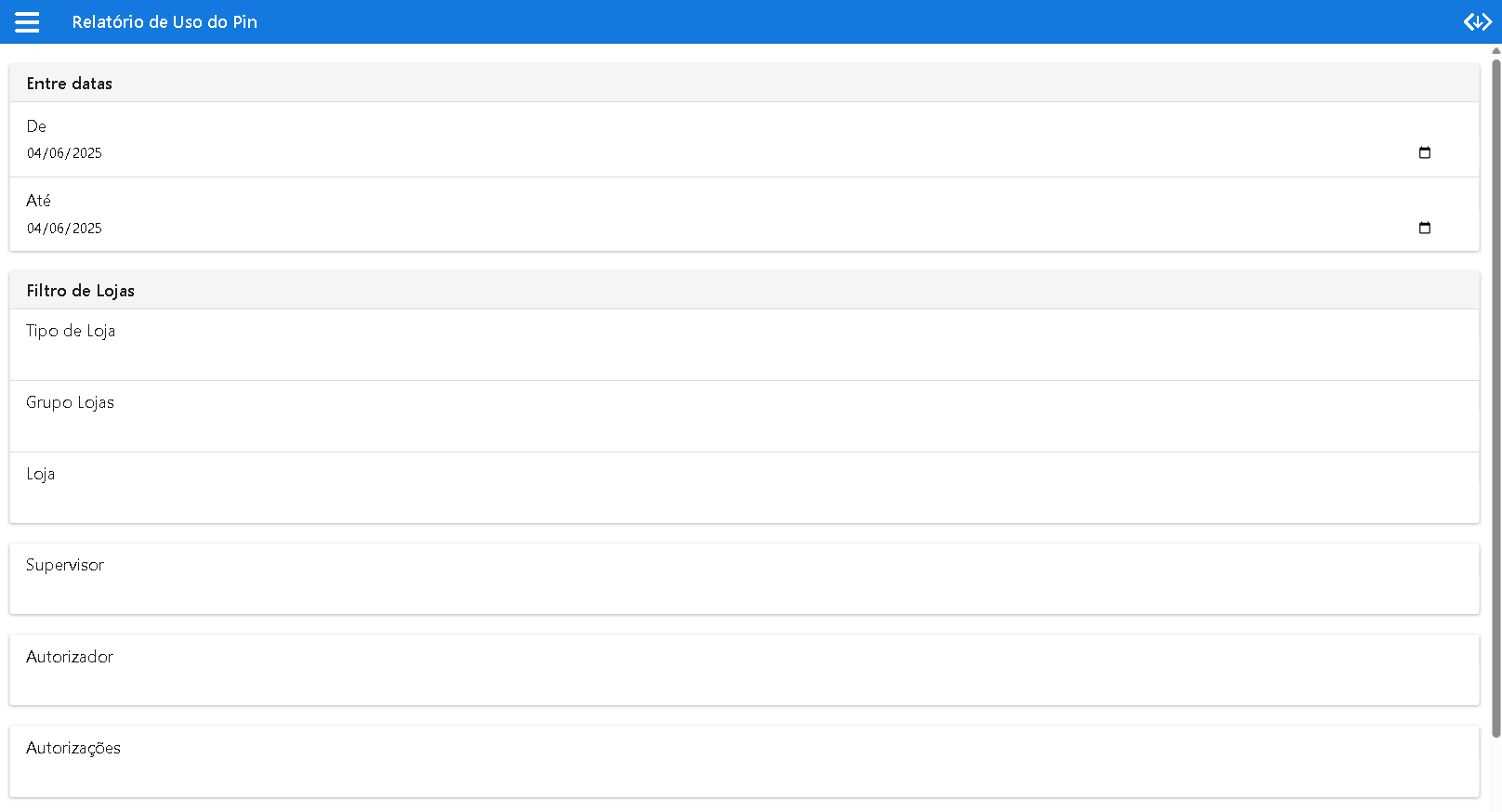1502x812 pixels.
Task: Expand the Supervisor selector
Action: point(744,579)
